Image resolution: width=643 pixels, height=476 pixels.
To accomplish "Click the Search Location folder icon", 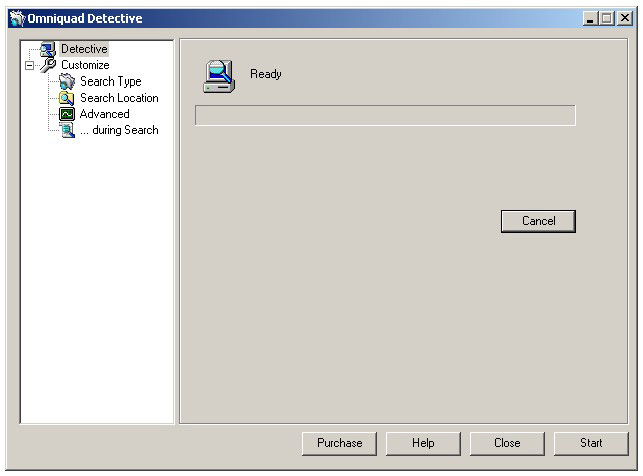I will coord(67,98).
